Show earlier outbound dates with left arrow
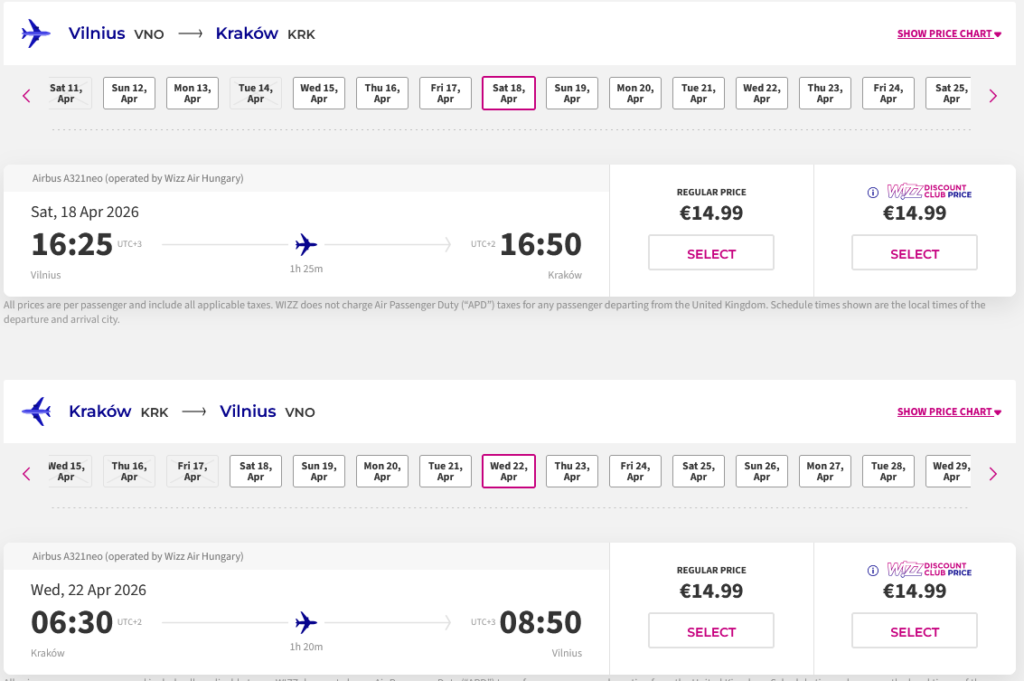 (27, 96)
